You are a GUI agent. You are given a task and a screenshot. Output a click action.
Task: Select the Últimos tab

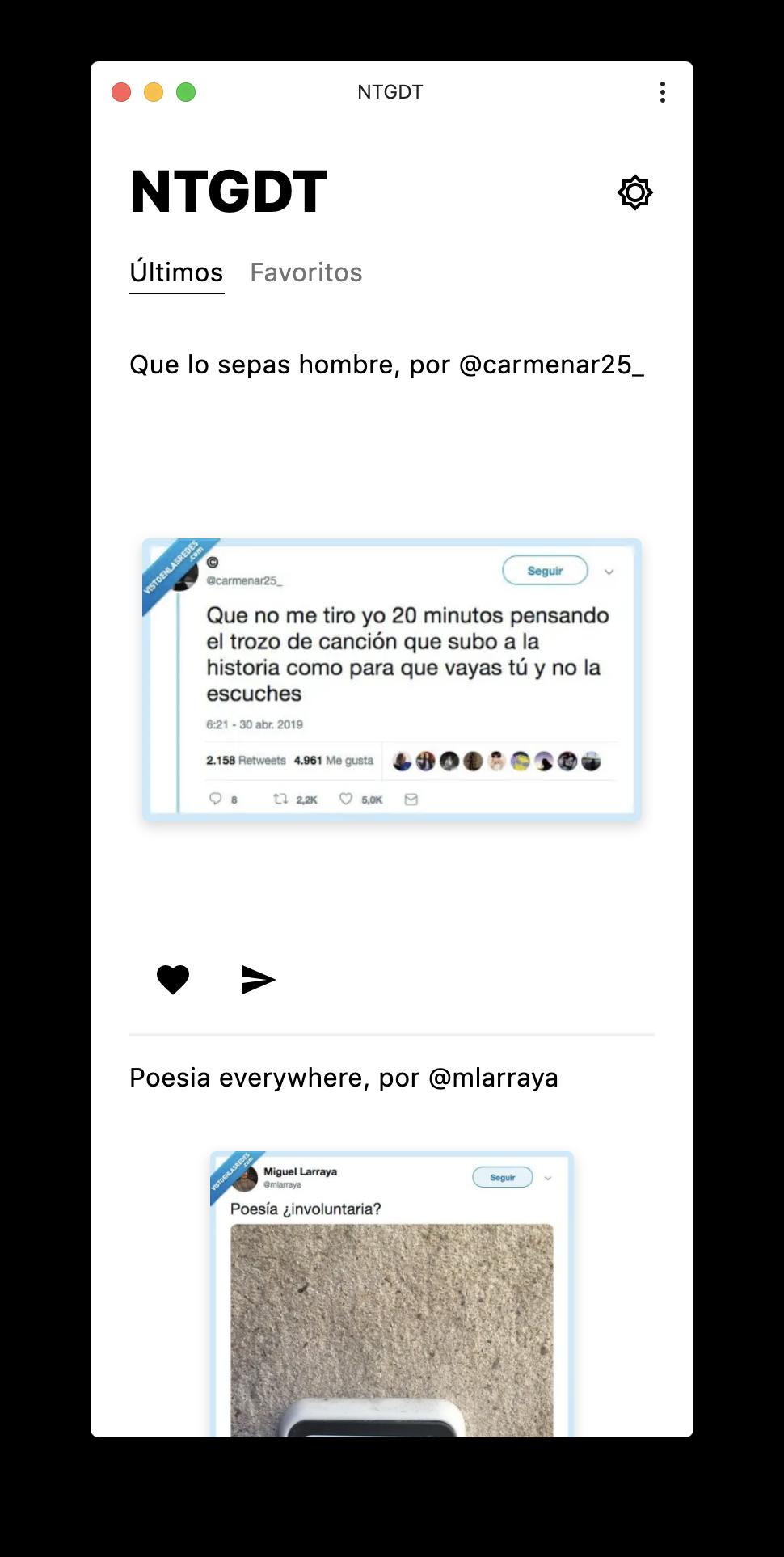point(176,272)
